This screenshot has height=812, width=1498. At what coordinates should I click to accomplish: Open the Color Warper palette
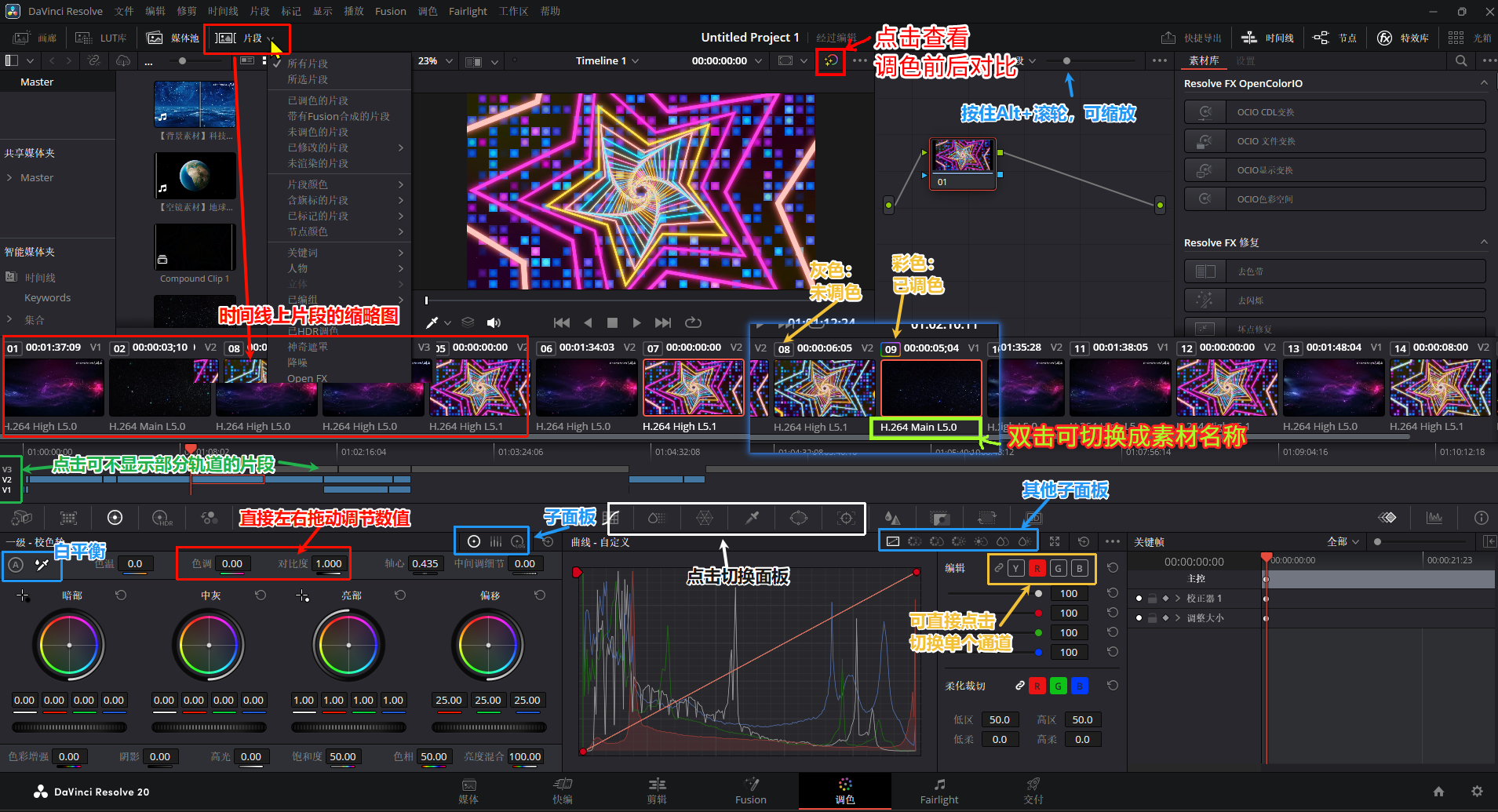705,518
